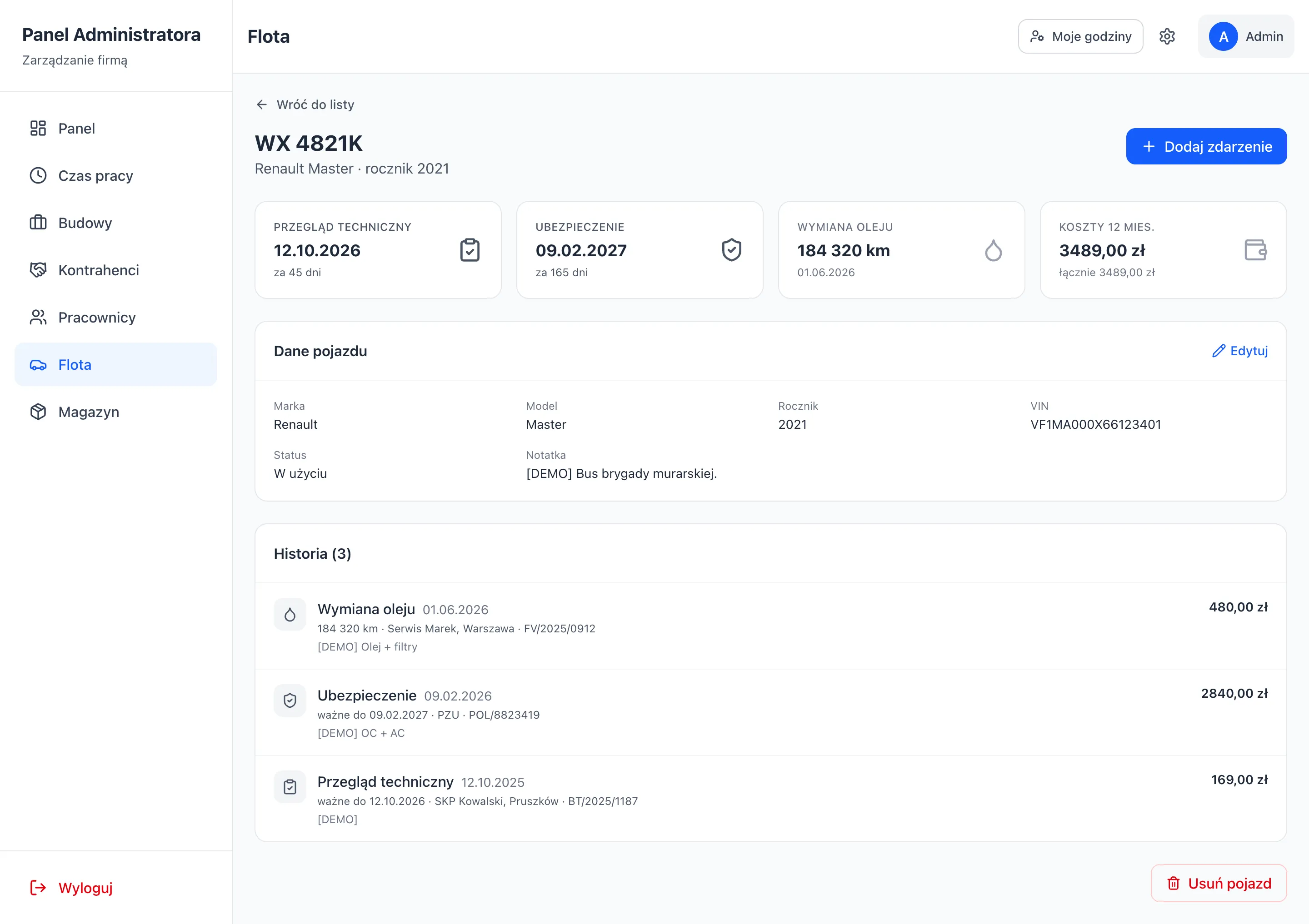Click the Przegląd techniczny history entry title
Screen dimensions: 1309x924
point(385,781)
